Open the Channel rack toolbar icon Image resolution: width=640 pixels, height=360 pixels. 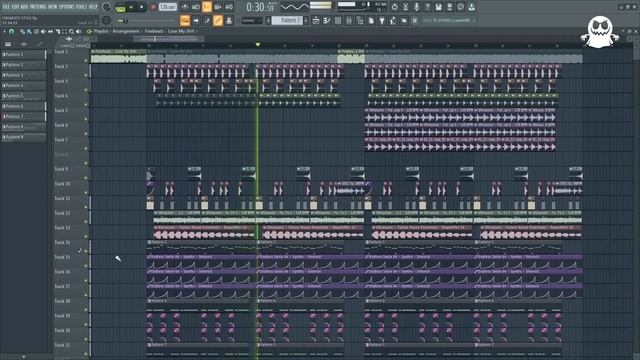click(x=338, y=20)
